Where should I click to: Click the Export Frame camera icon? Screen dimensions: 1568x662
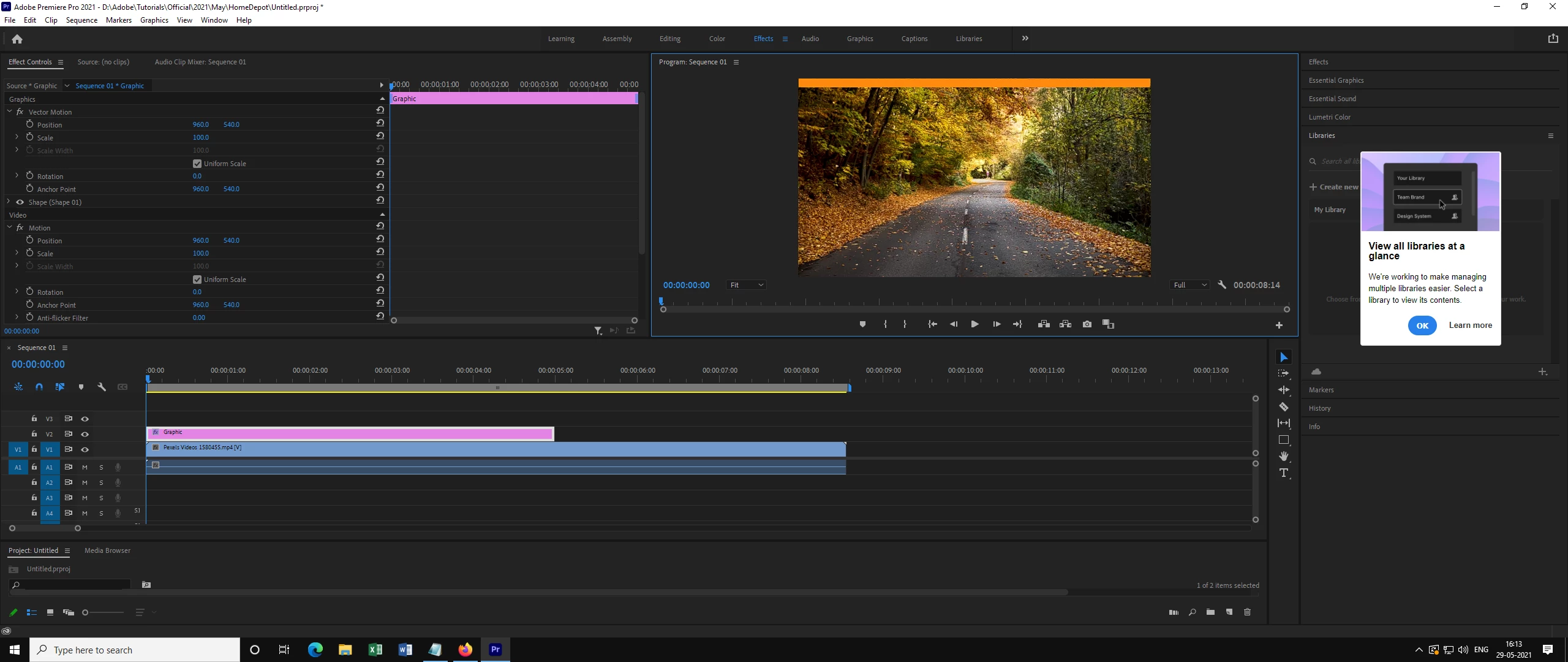tap(1087, 324)
